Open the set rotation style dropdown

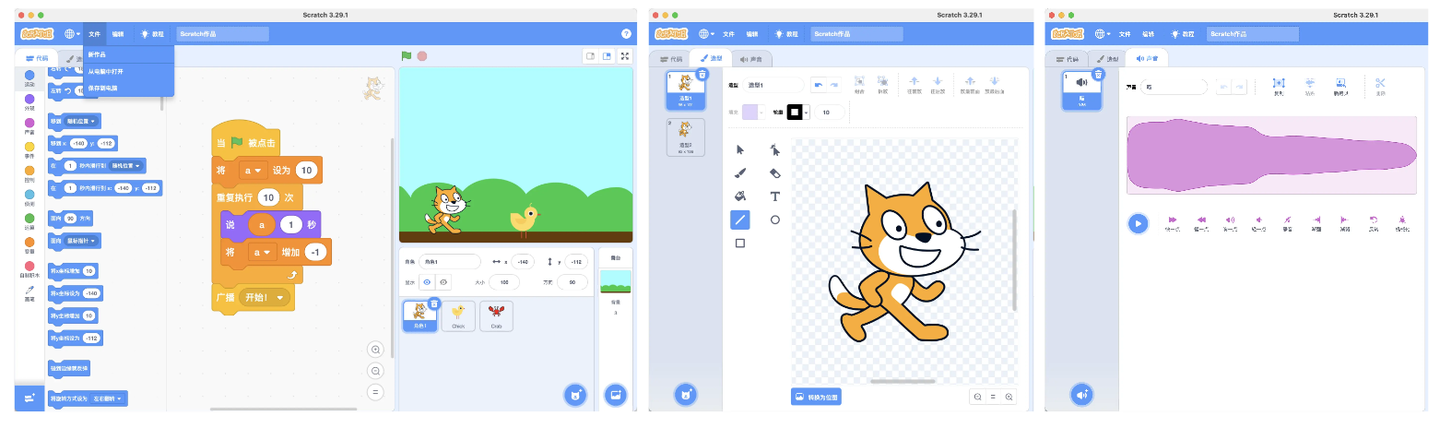[108, 398]
